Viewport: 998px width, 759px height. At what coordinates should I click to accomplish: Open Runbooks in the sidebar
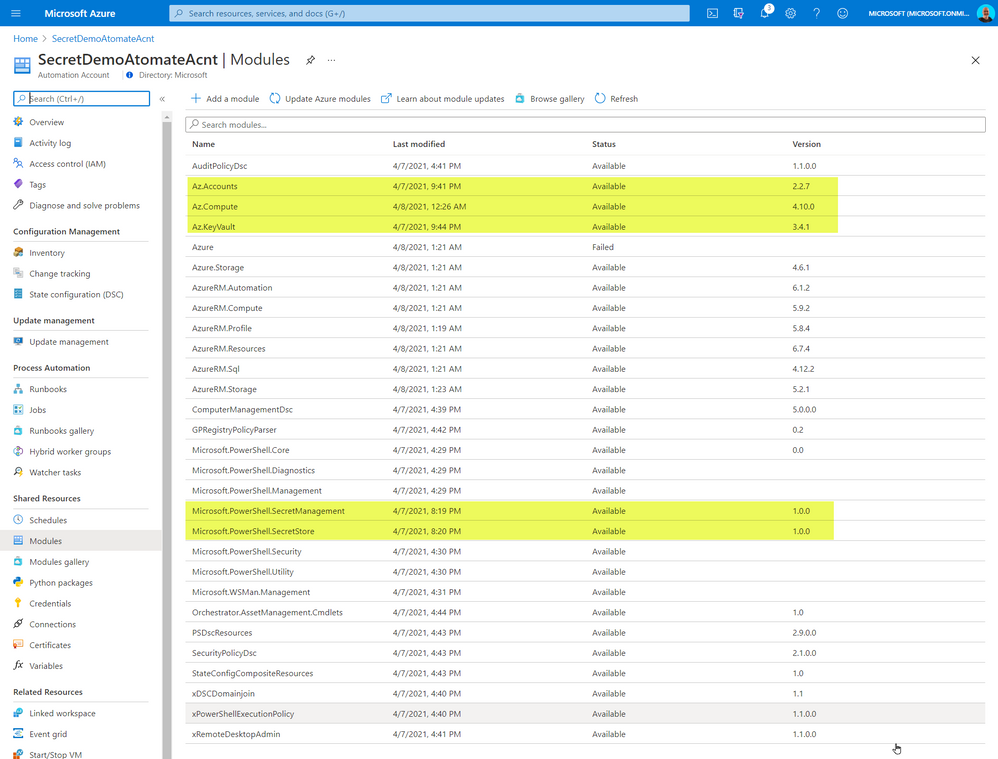click(48, 389)
